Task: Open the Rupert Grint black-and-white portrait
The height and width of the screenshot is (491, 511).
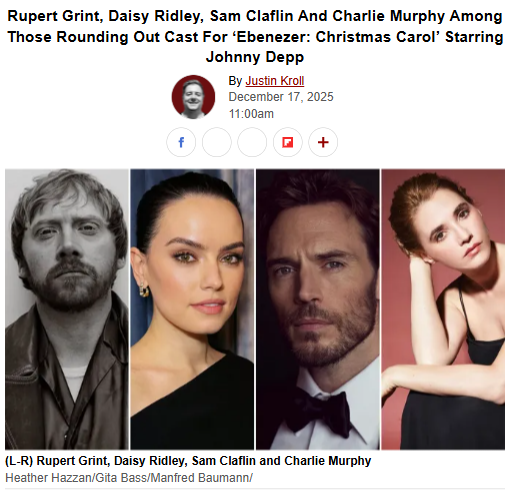Action: [x=67, y=309]
